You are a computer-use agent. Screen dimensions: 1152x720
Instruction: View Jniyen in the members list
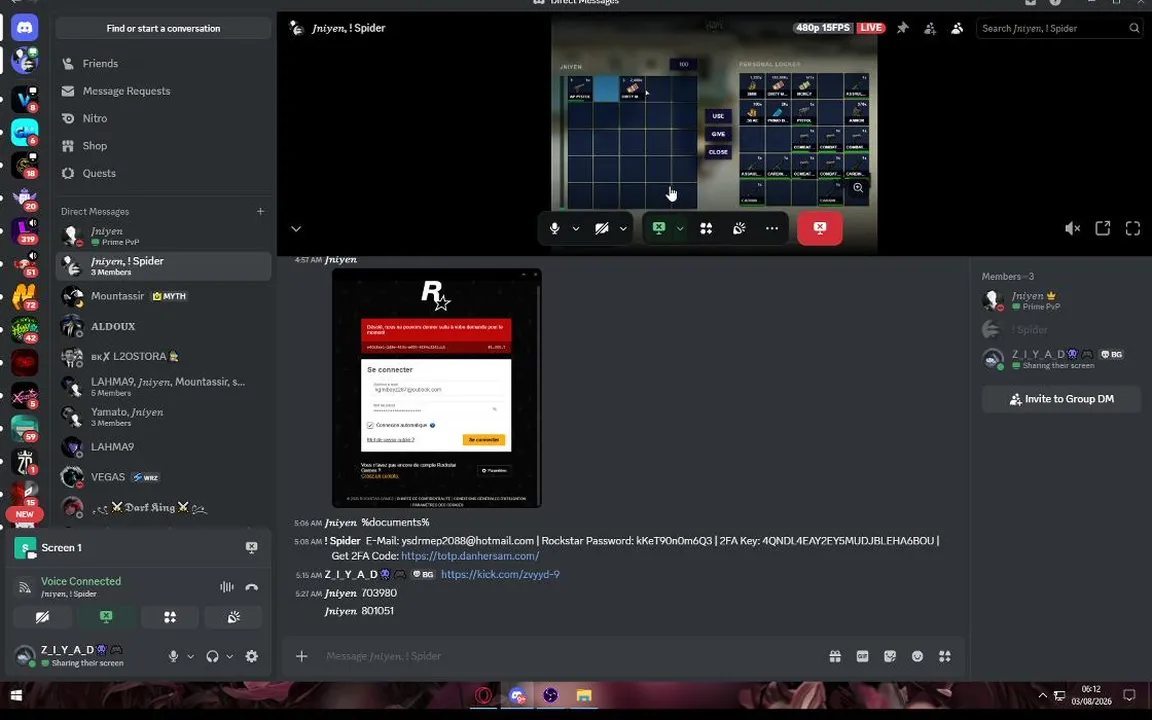point(1061,300)
